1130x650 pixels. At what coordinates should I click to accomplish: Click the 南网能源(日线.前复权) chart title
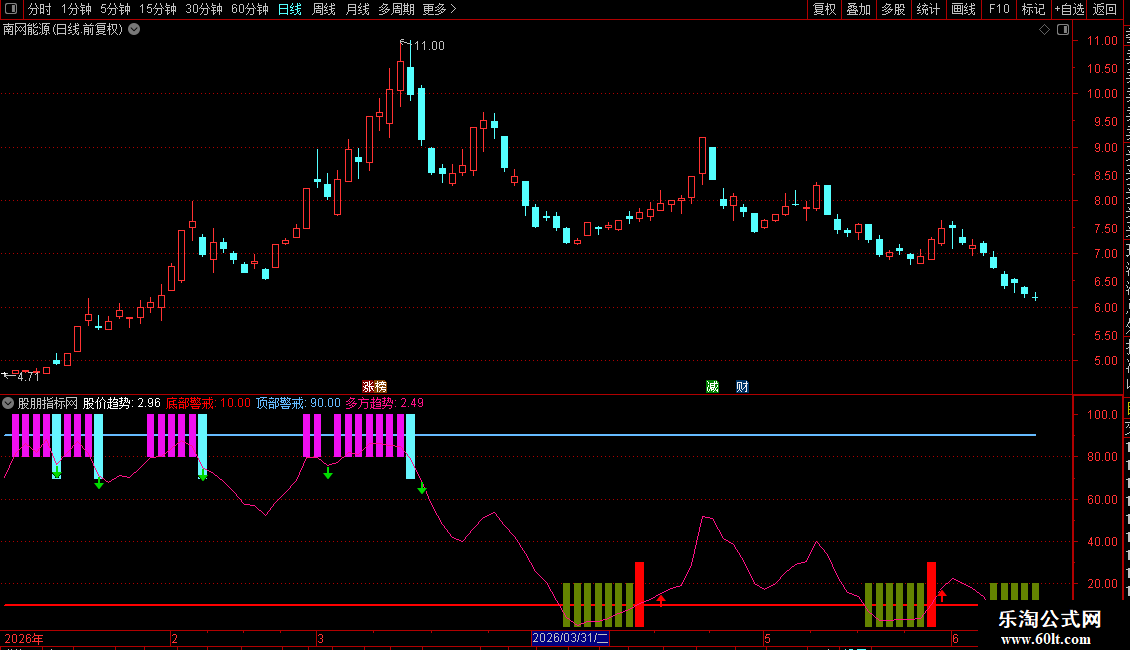click(63, 30)
